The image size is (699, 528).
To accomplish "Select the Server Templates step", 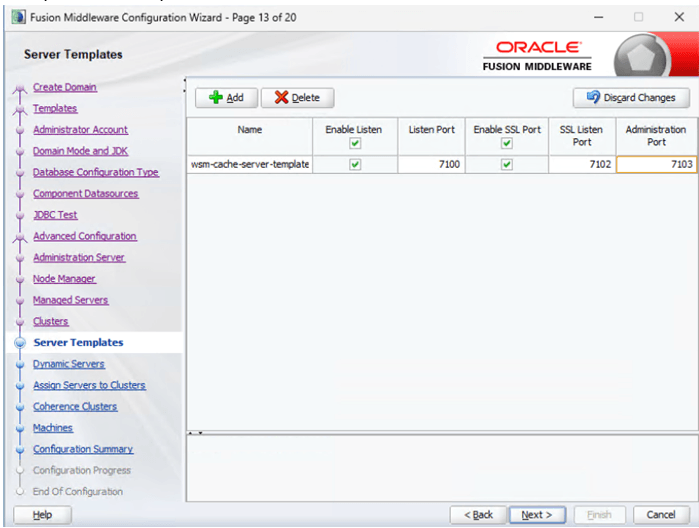I will pyautogui.click(x=78, y=342).
